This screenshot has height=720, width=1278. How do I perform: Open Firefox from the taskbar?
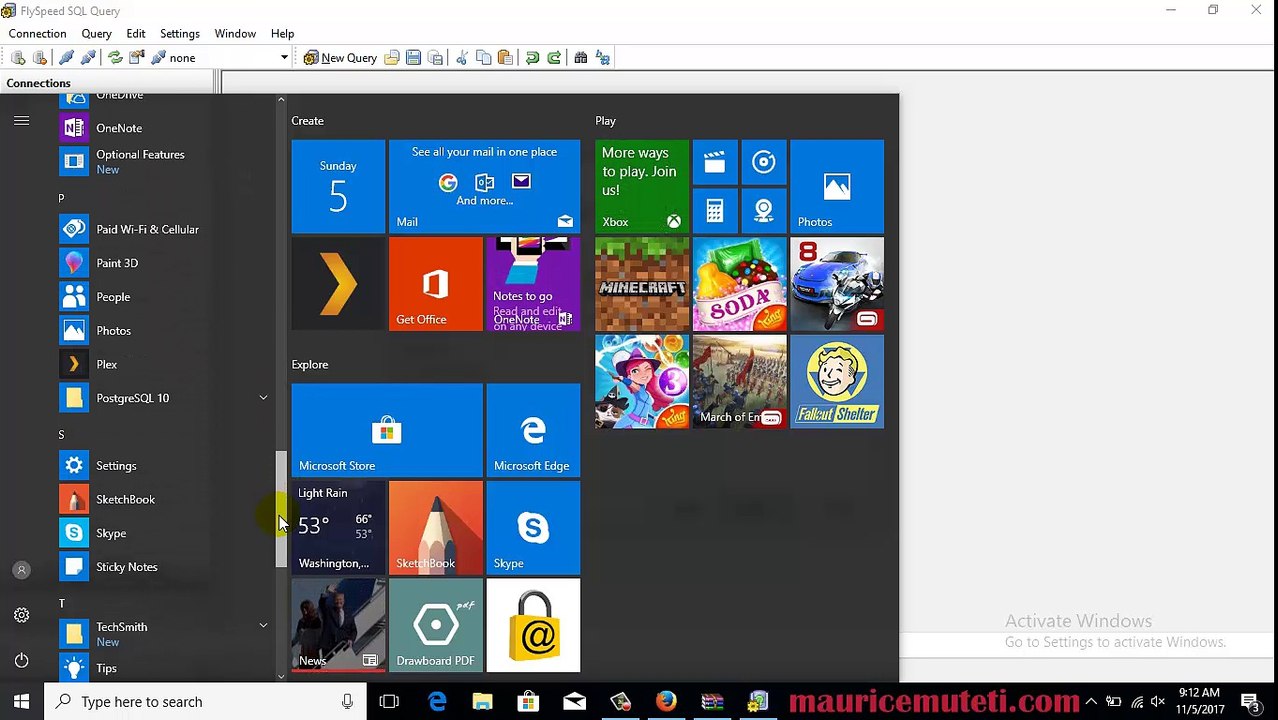665,702
